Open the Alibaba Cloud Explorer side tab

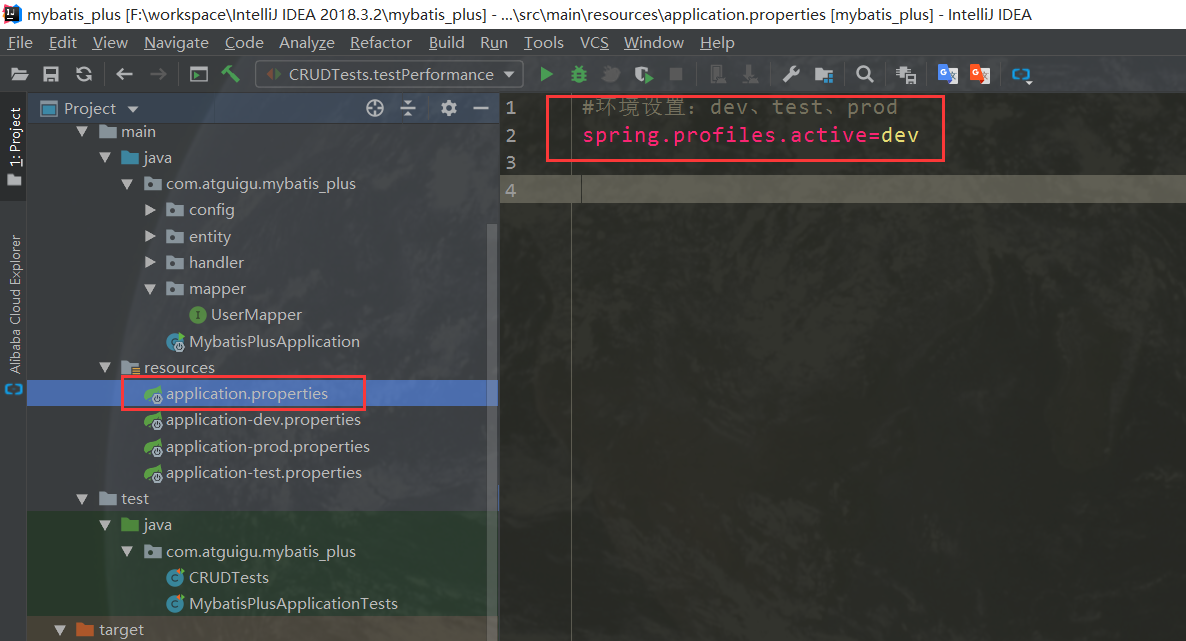coord(14,313)
